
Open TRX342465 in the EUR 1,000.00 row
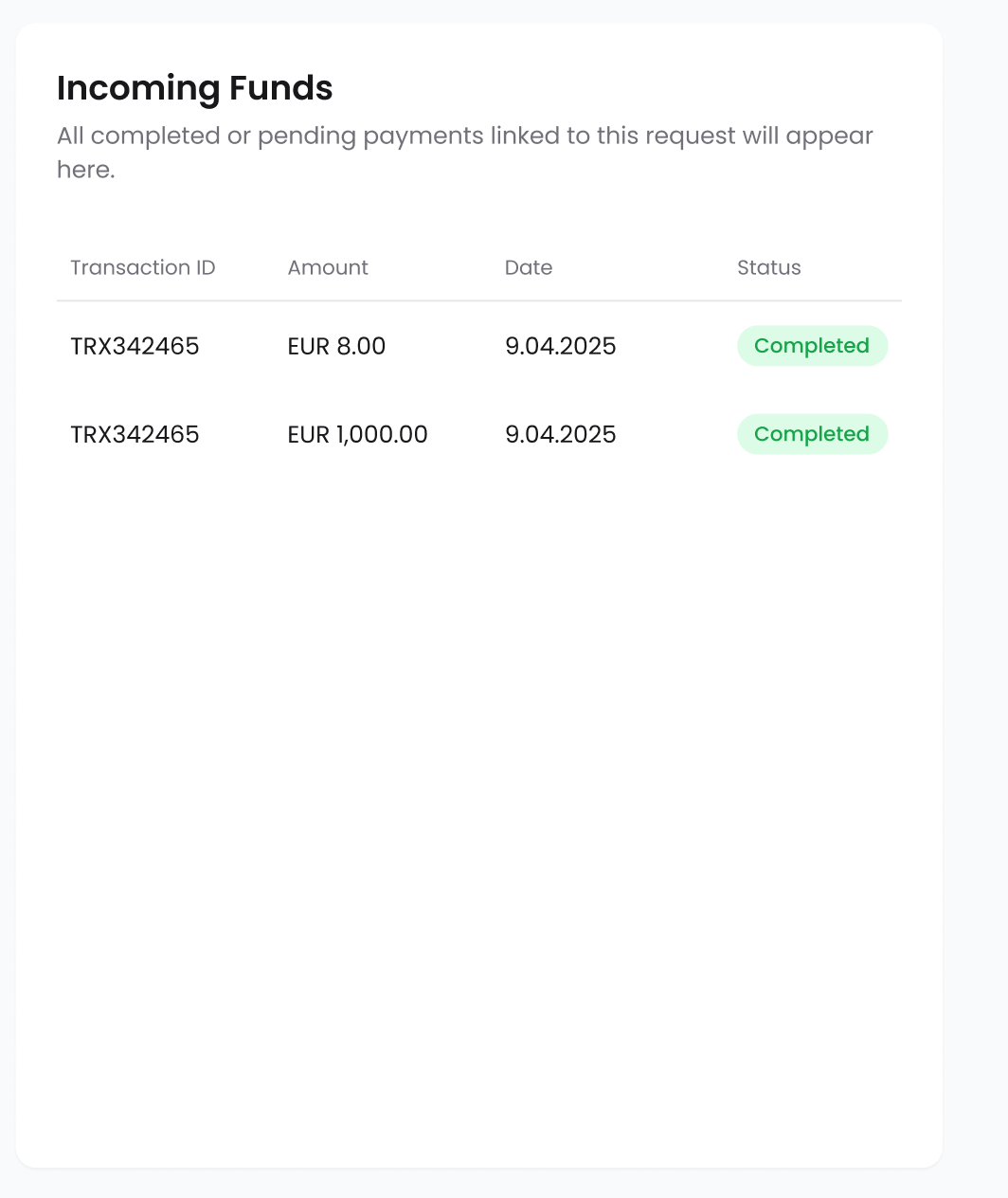(x=135, y=435)
